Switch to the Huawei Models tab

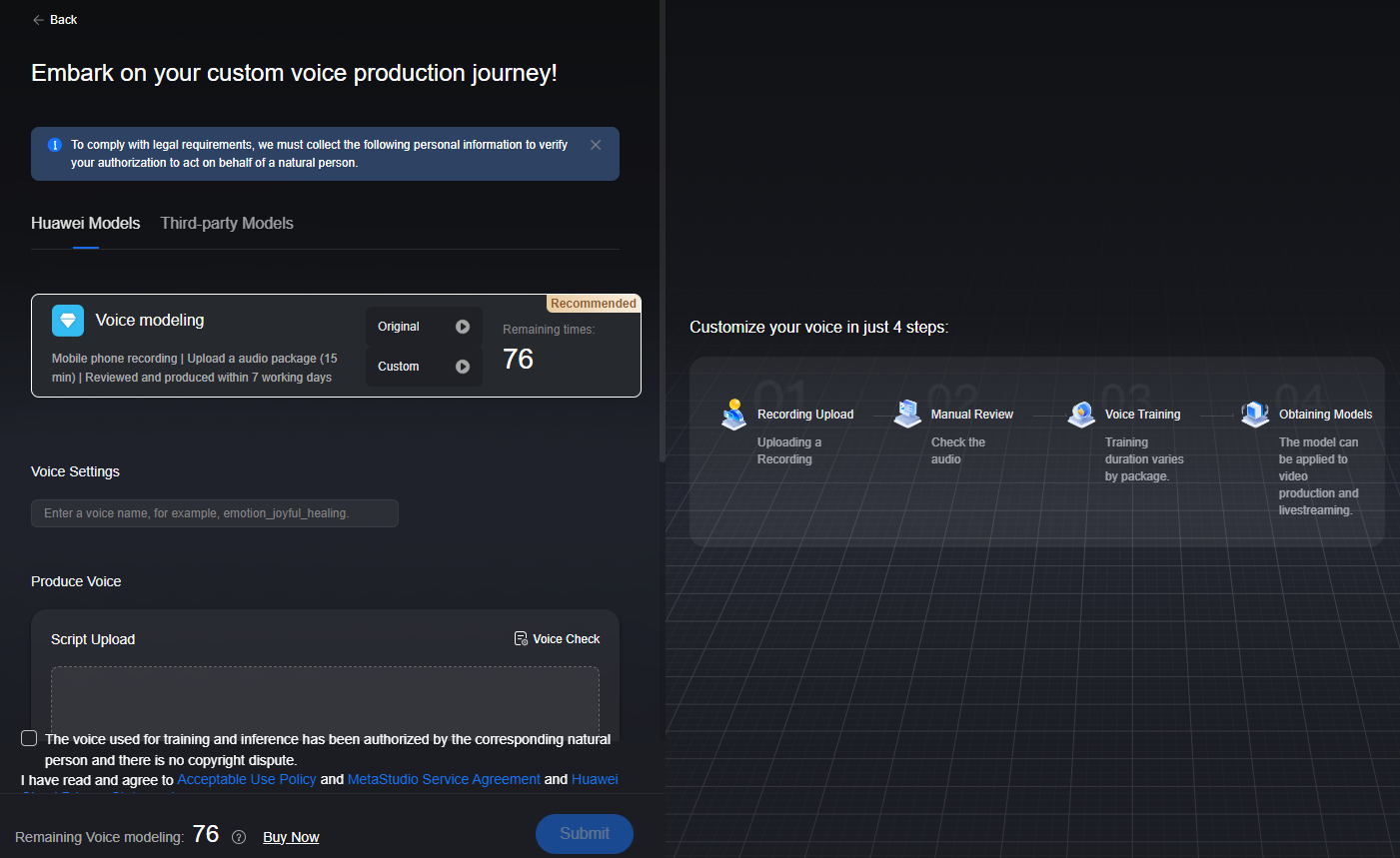coord(86,224)
